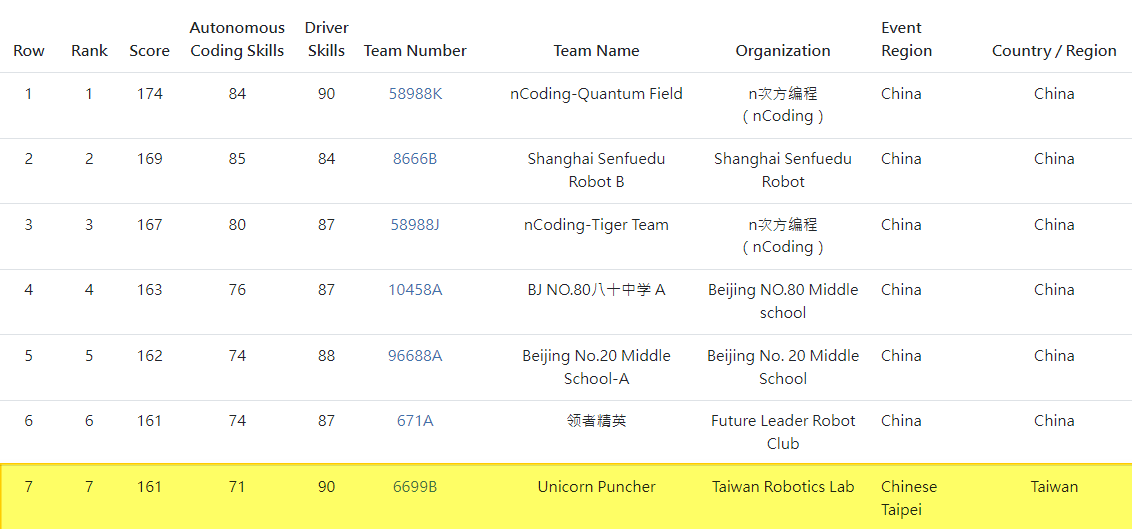
Task: Click the Team Number column header
Action: coord(415,51)
